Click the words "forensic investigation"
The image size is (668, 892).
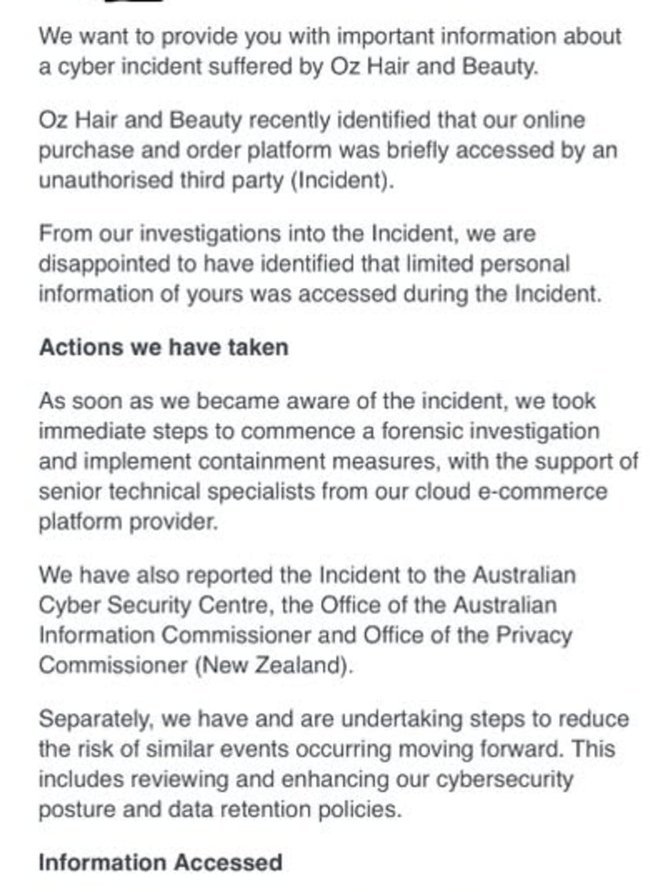(490, 431)
